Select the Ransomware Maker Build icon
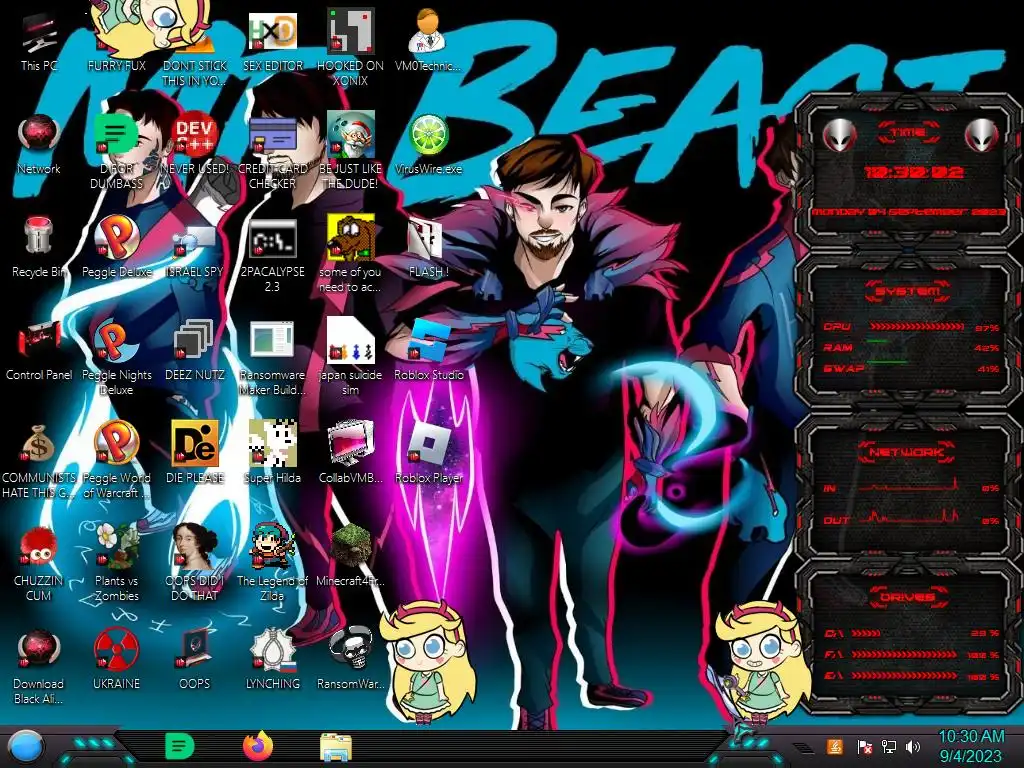This screenshot has height=768, width=1024. pos(272,358)
